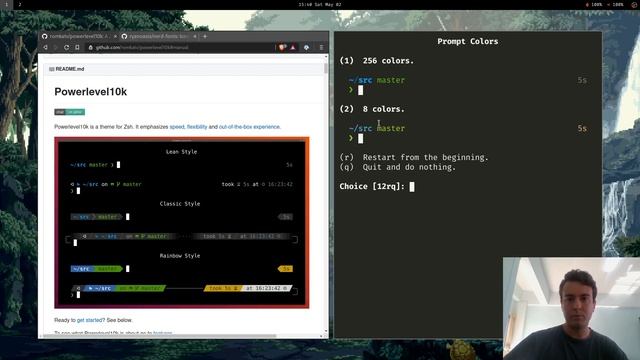
Task: Click the browser vertical scrollbar thumb
Action: 326,68
